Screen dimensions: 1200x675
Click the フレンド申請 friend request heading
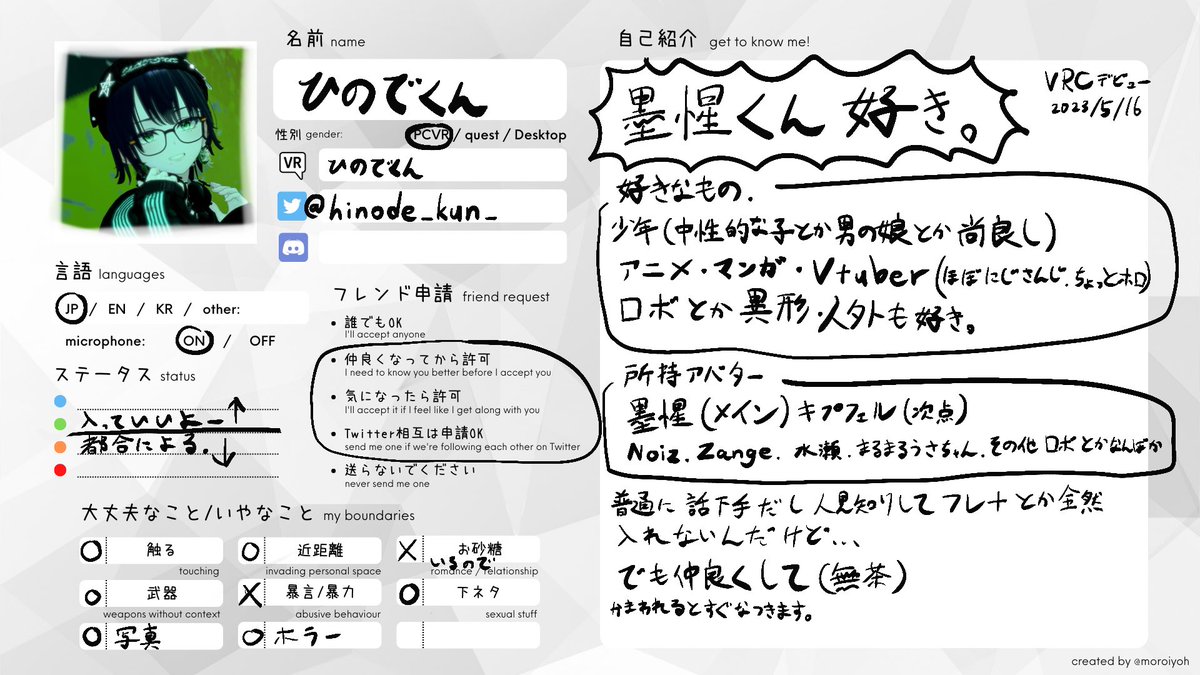(x=441, y=296)
